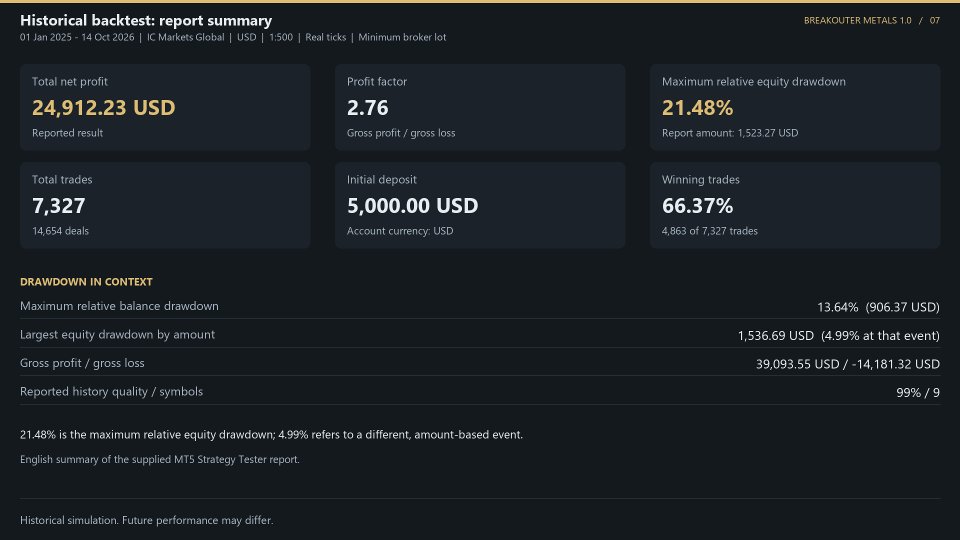Image resolution: width=960 pixels, height=540 pixels.
Task: Select the value '13.64% (906.37 USD)'
Action: click(879, 307)
